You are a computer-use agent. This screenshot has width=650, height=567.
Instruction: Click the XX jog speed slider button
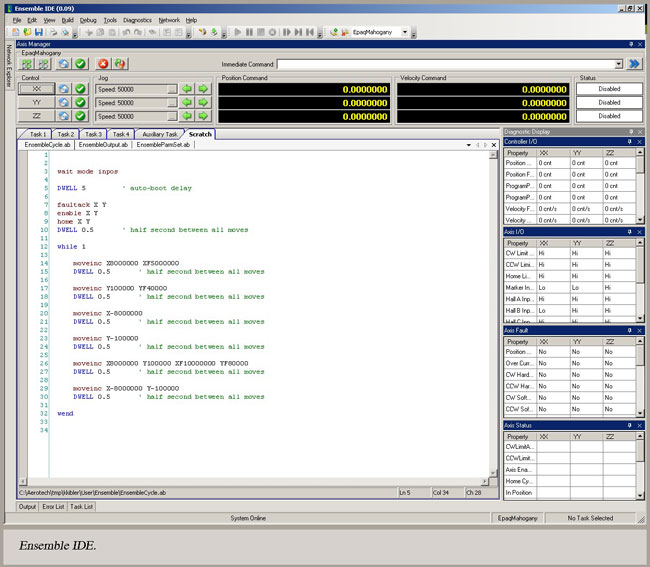coord(171,88)
